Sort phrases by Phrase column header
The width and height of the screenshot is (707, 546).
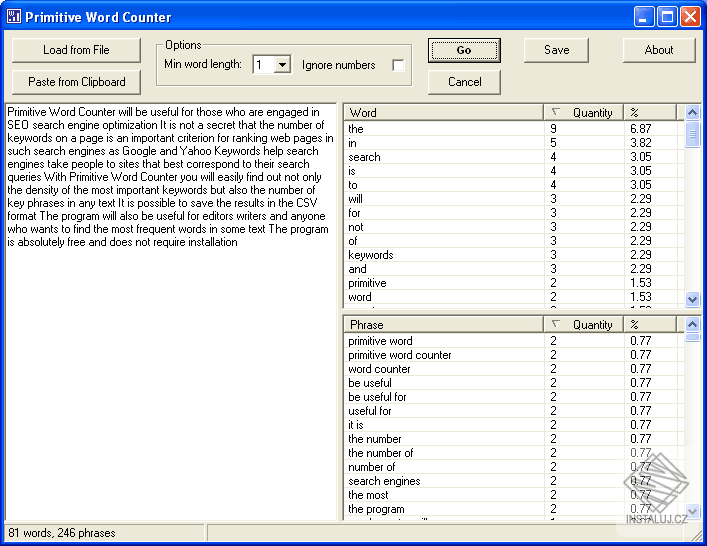click(x=443, y=325)
